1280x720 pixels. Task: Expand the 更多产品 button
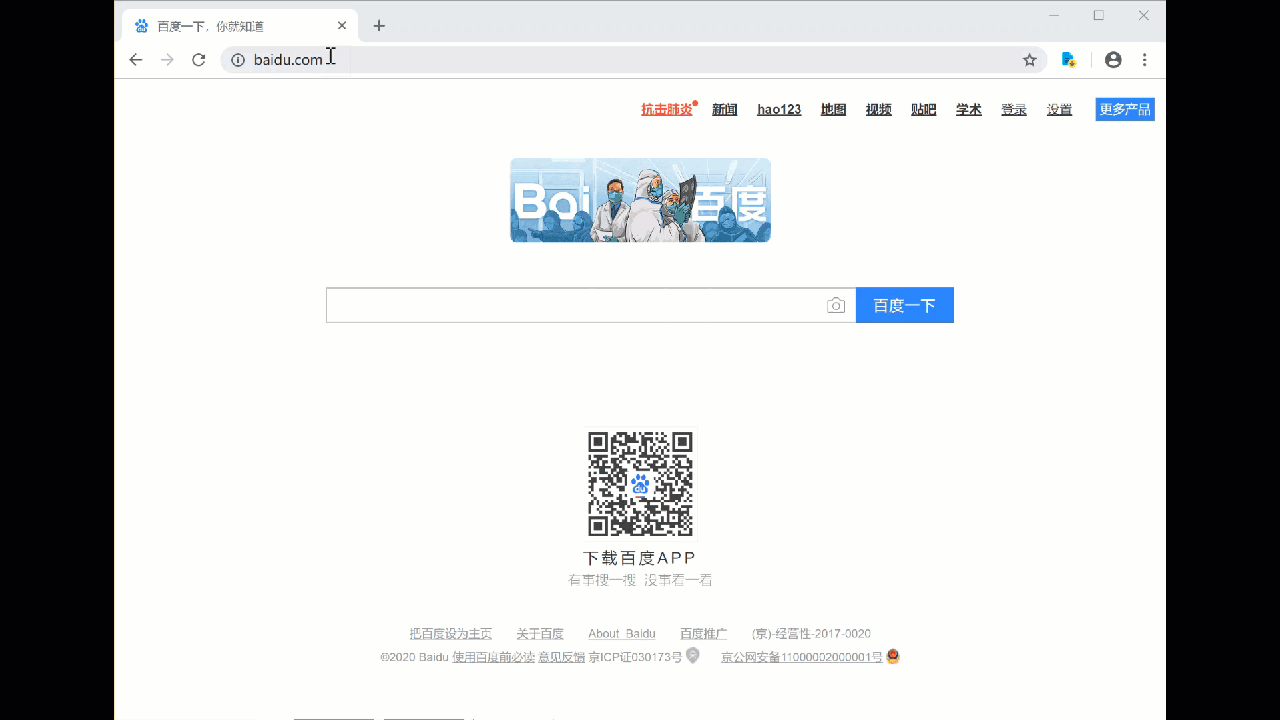[x=1125, y=110]
